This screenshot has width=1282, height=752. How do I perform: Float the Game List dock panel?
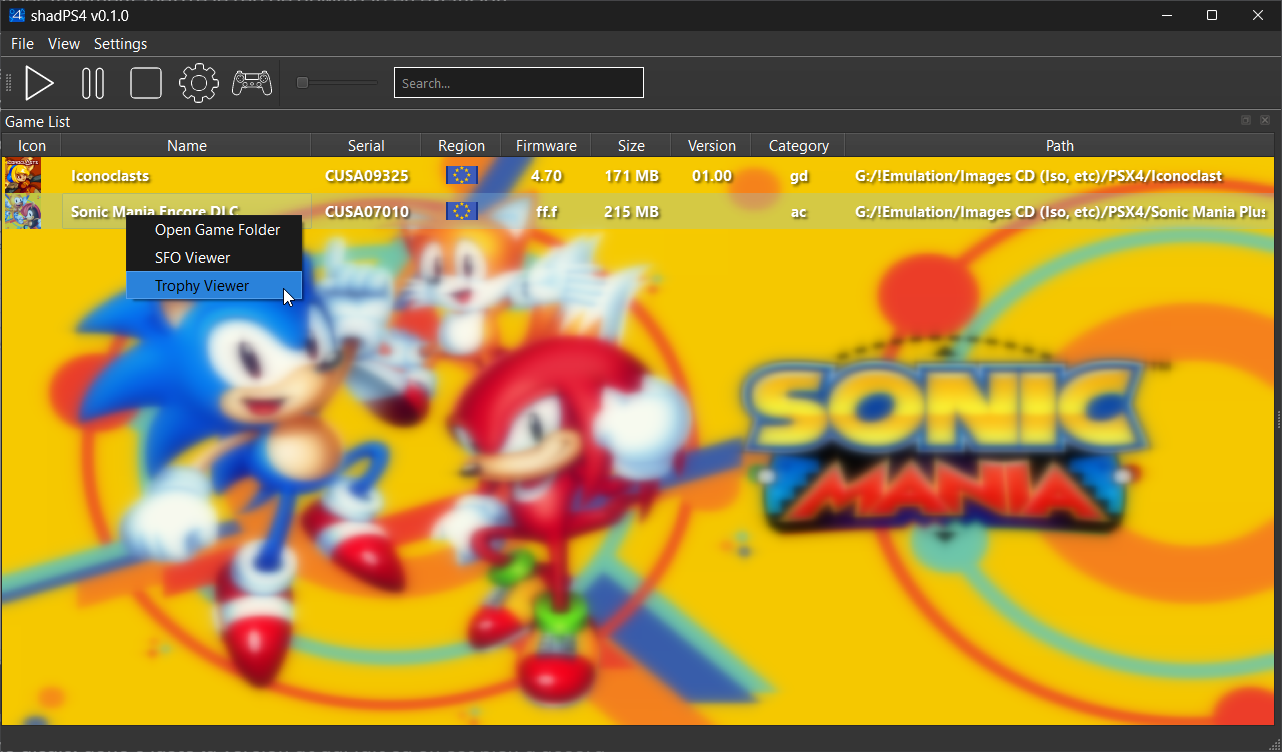(x=1246, y=120)
